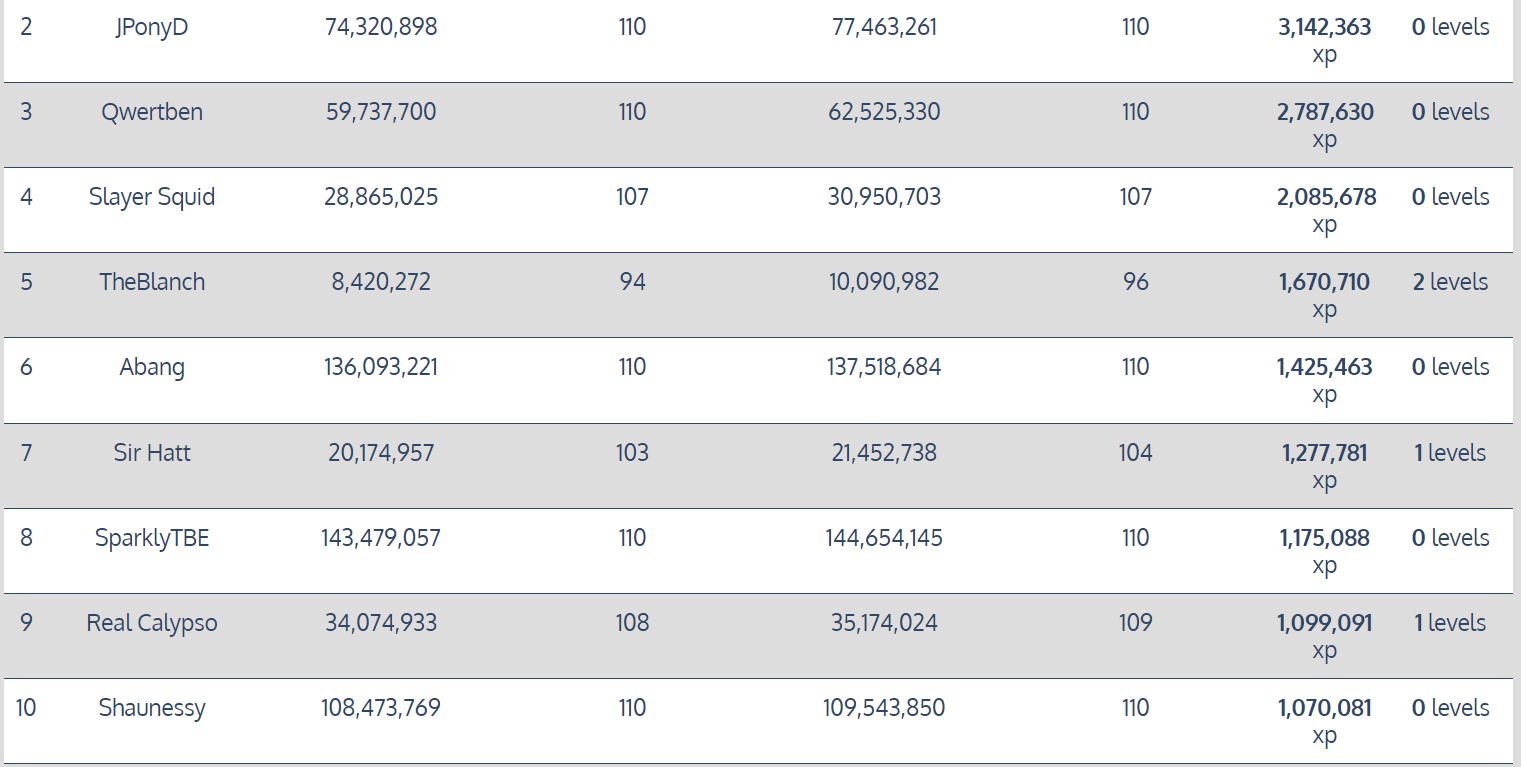Click Qwertben's 2,787,630 xp gain value
Image resolution: width=1521 pixels, height=767 pixels.
[x=1325, y=113]
